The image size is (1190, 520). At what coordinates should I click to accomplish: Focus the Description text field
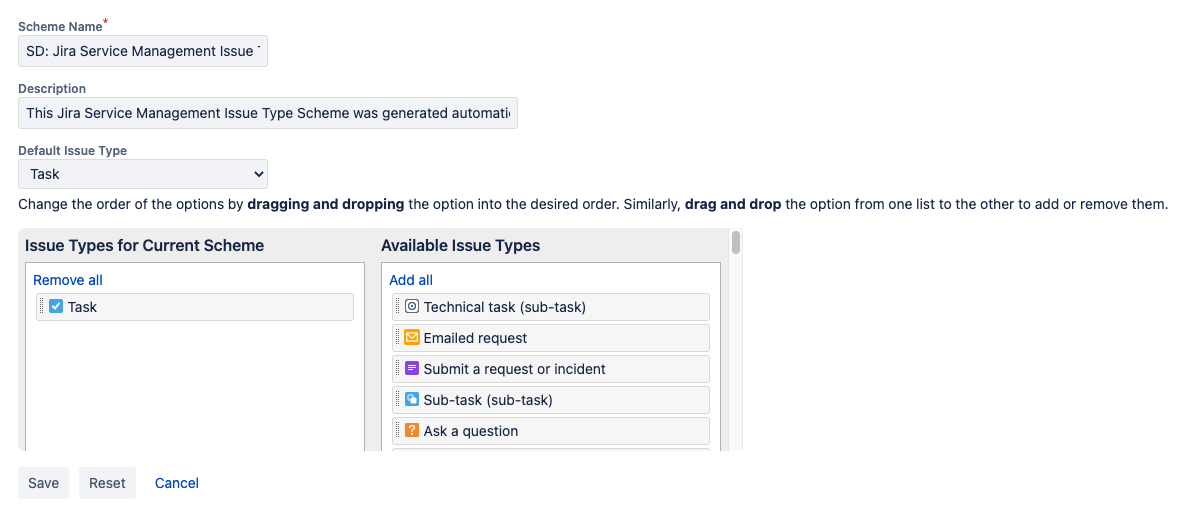click(x=268, y=113)
